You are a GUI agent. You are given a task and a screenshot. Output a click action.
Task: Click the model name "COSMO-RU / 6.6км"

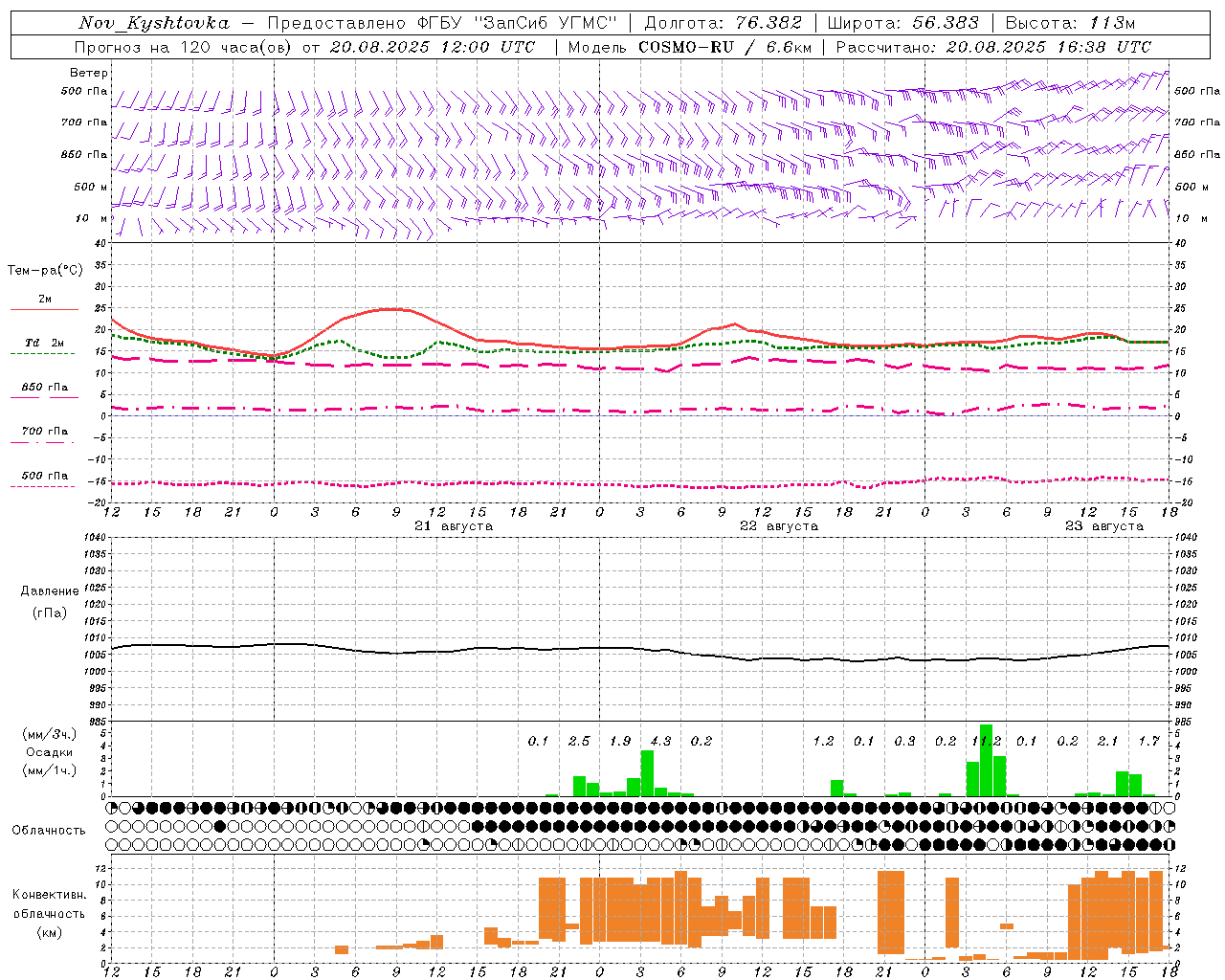click(724, 47)
